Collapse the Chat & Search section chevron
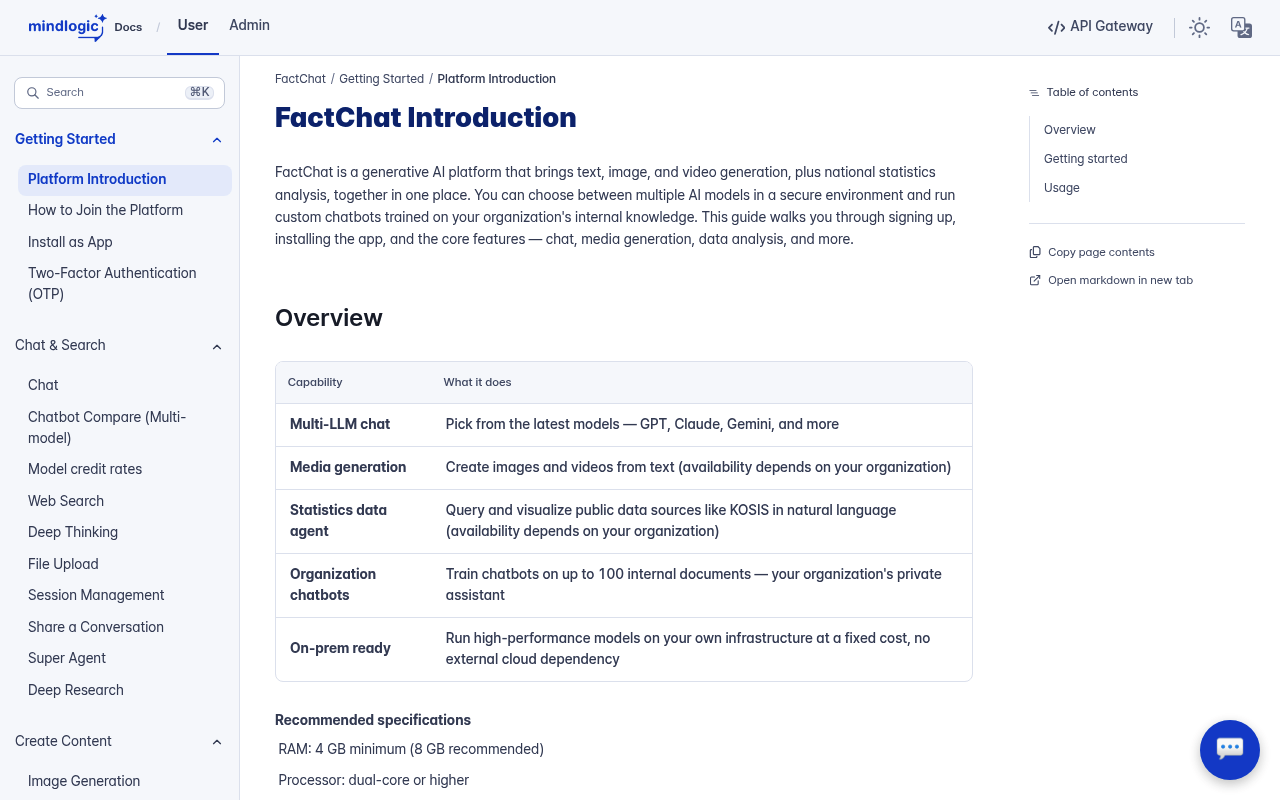The image size is (1280, 800). (x=217, y=346)
